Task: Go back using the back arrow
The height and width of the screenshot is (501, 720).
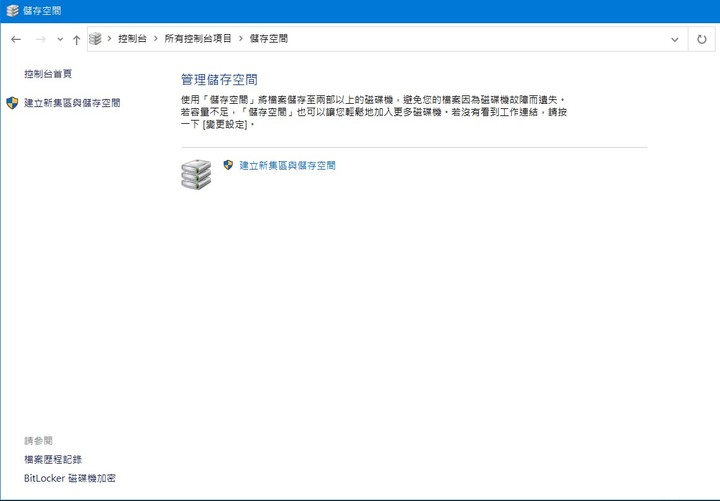Action: point(16,39)
